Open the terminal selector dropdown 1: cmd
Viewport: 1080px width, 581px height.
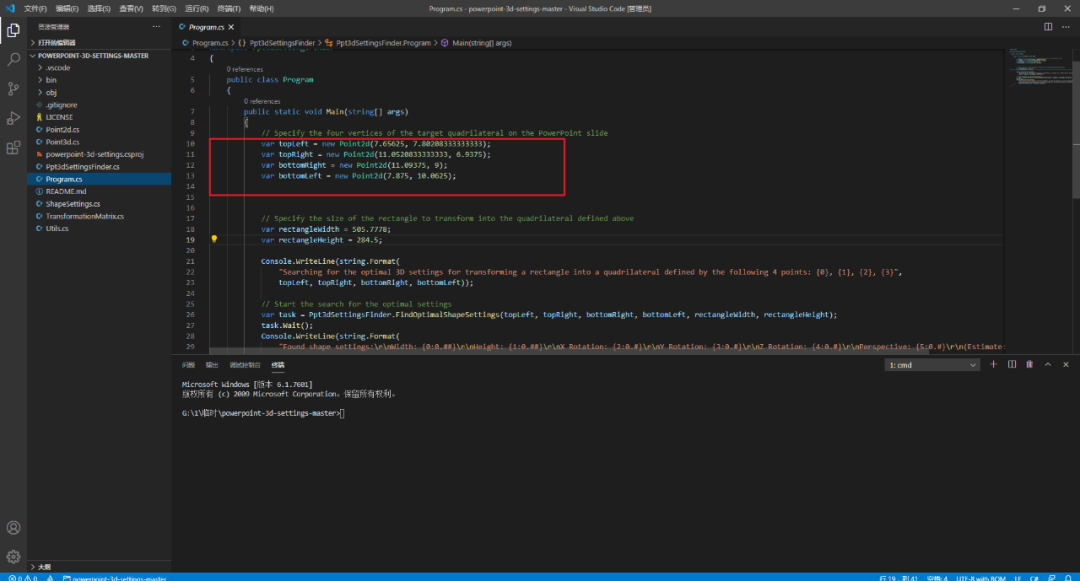click(x=932, y=365)
